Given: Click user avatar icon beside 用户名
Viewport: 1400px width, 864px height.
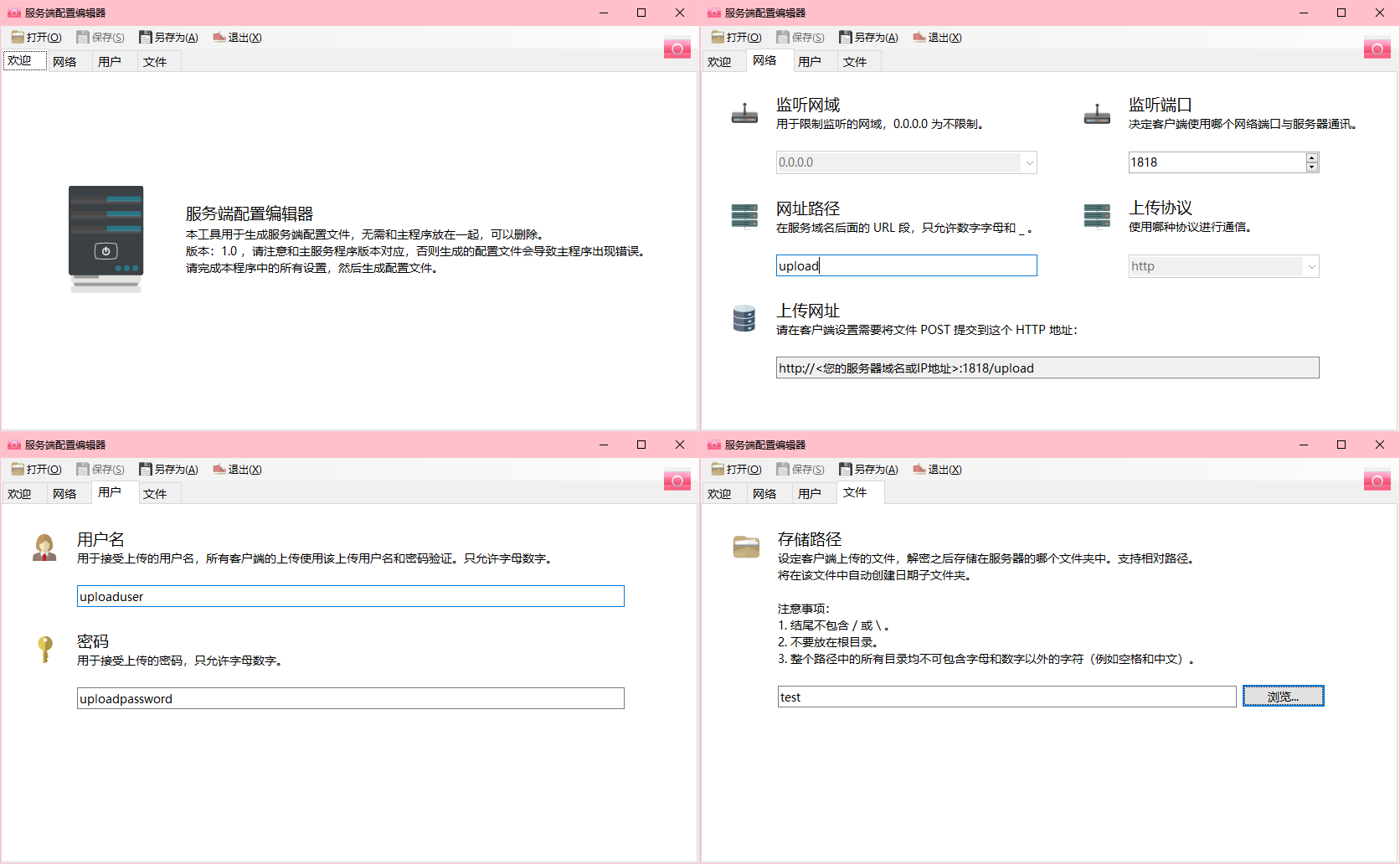Looking at the screenshot, I should [44, 548].
